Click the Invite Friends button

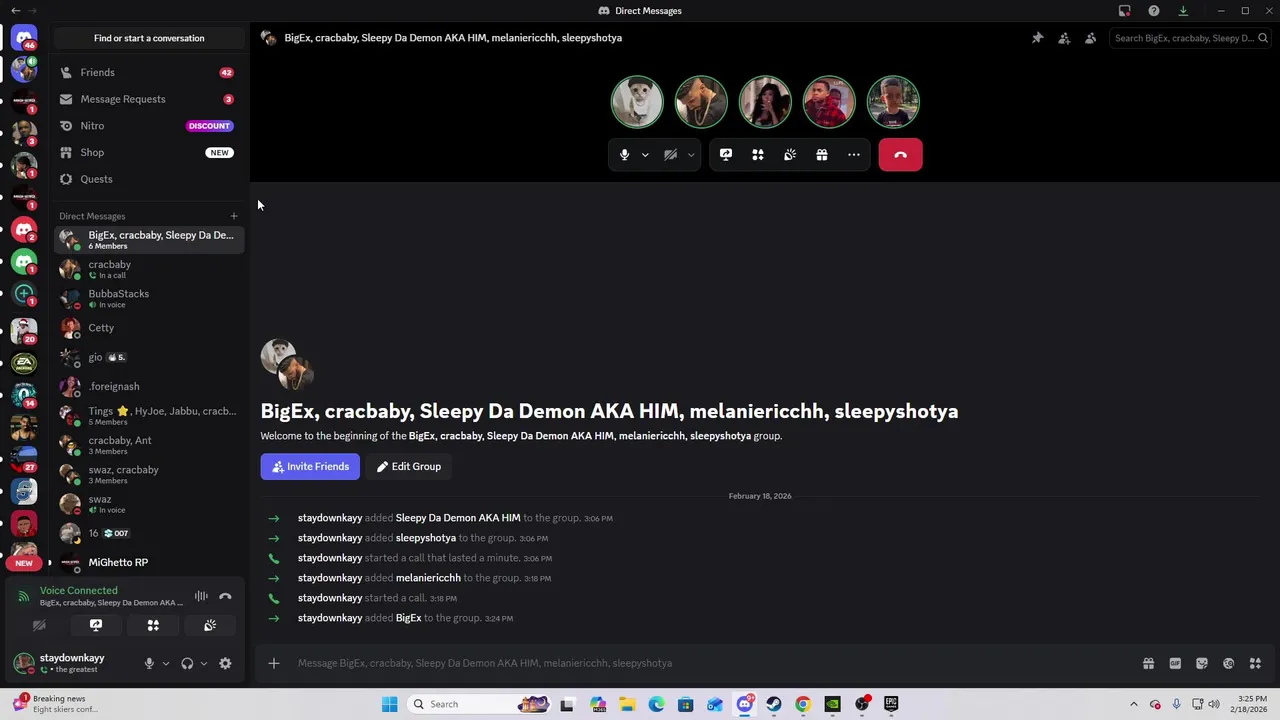click(x=310, y=467)
